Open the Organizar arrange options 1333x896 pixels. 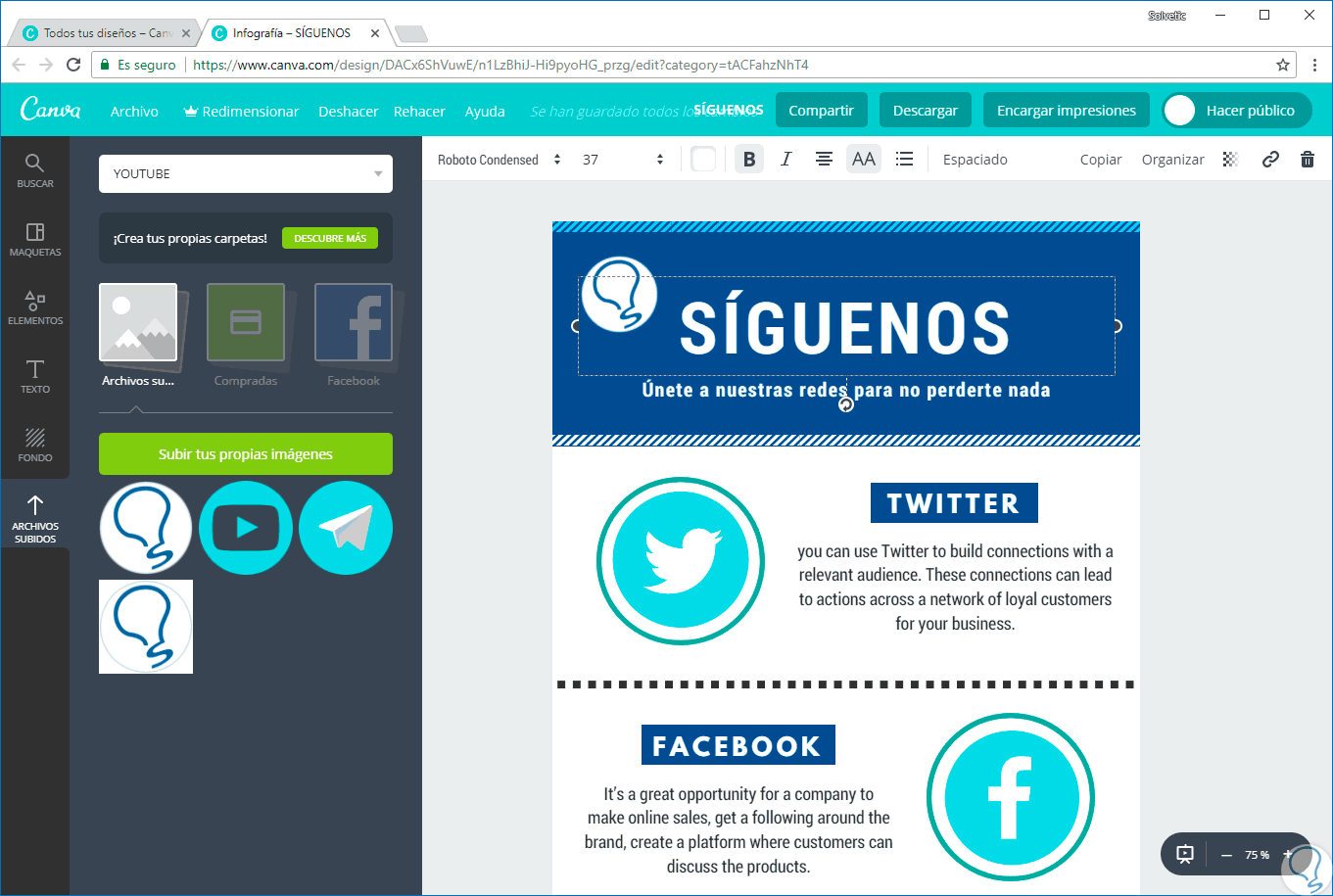[x=1172, y=160]
